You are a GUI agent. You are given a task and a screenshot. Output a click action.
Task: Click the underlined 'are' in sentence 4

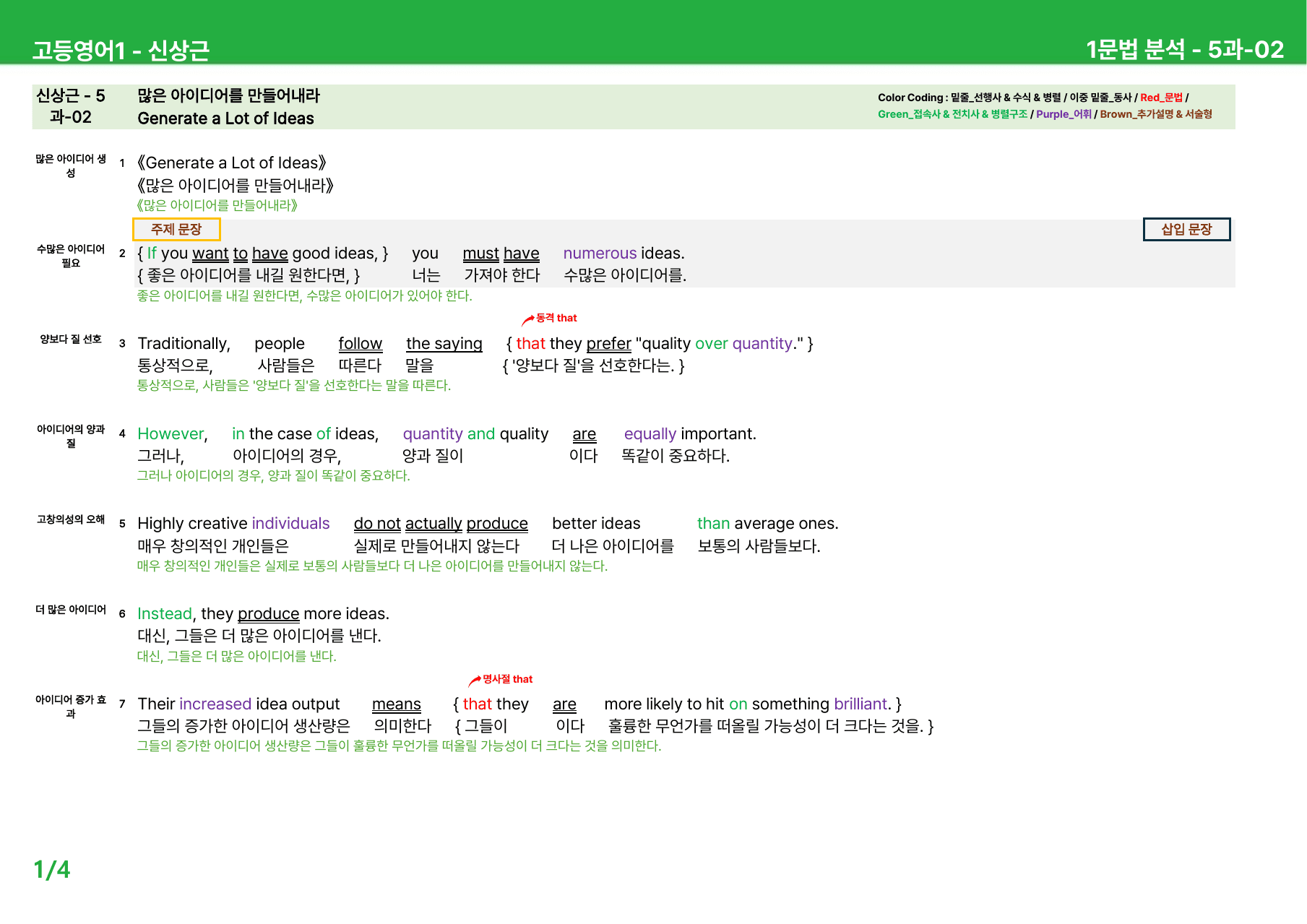(x=584, y=433)
